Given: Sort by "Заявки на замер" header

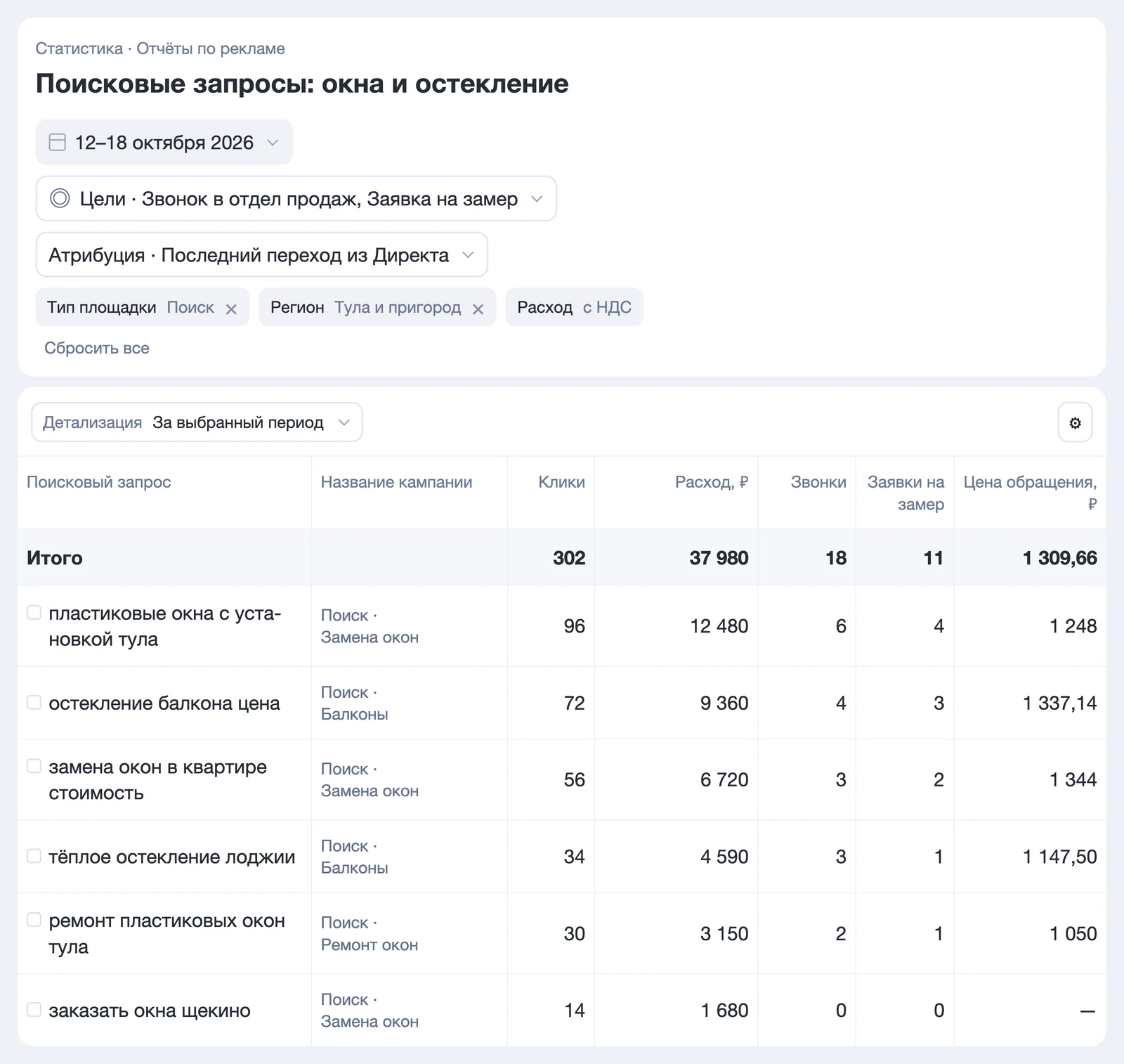Looking at the screenshot, I should click(x=906, y=493).
